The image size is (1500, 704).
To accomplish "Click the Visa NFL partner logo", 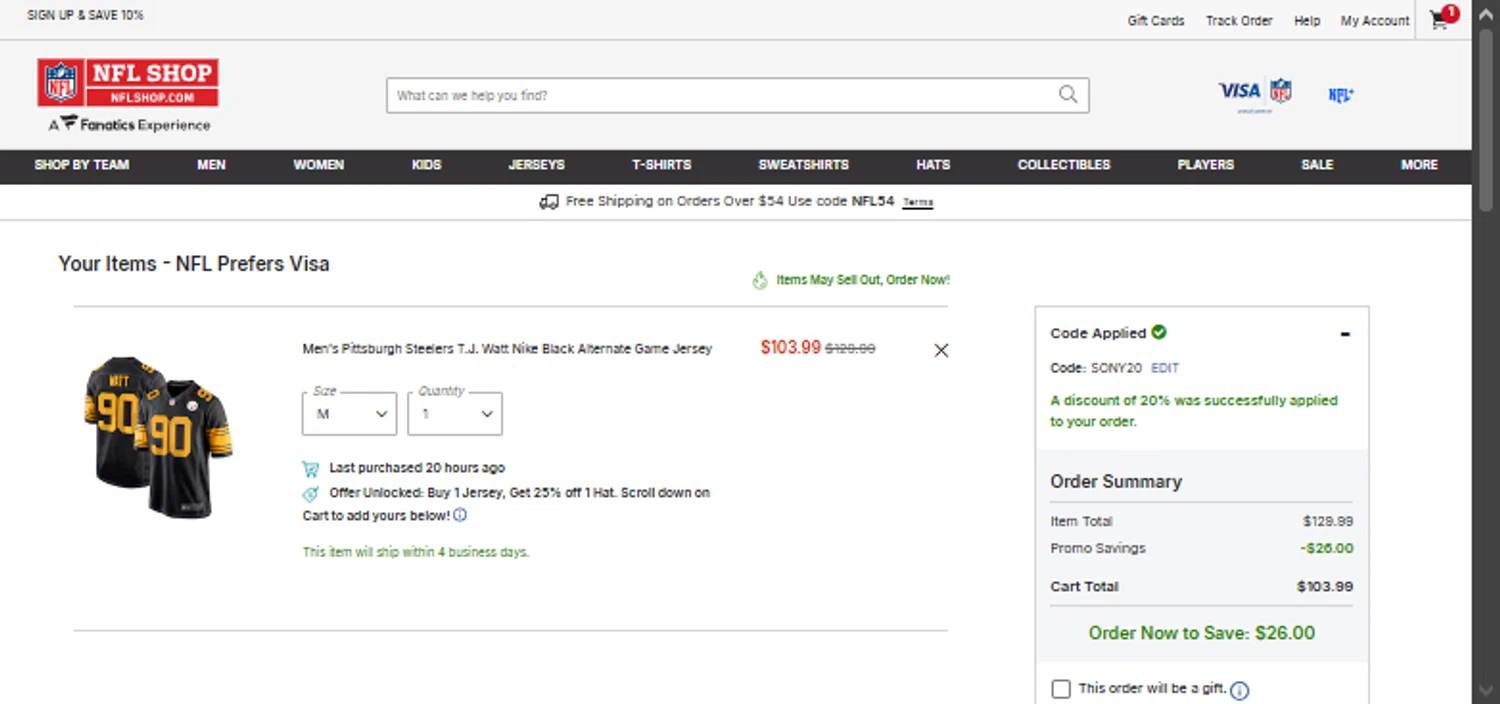I will pos(1254,93).
